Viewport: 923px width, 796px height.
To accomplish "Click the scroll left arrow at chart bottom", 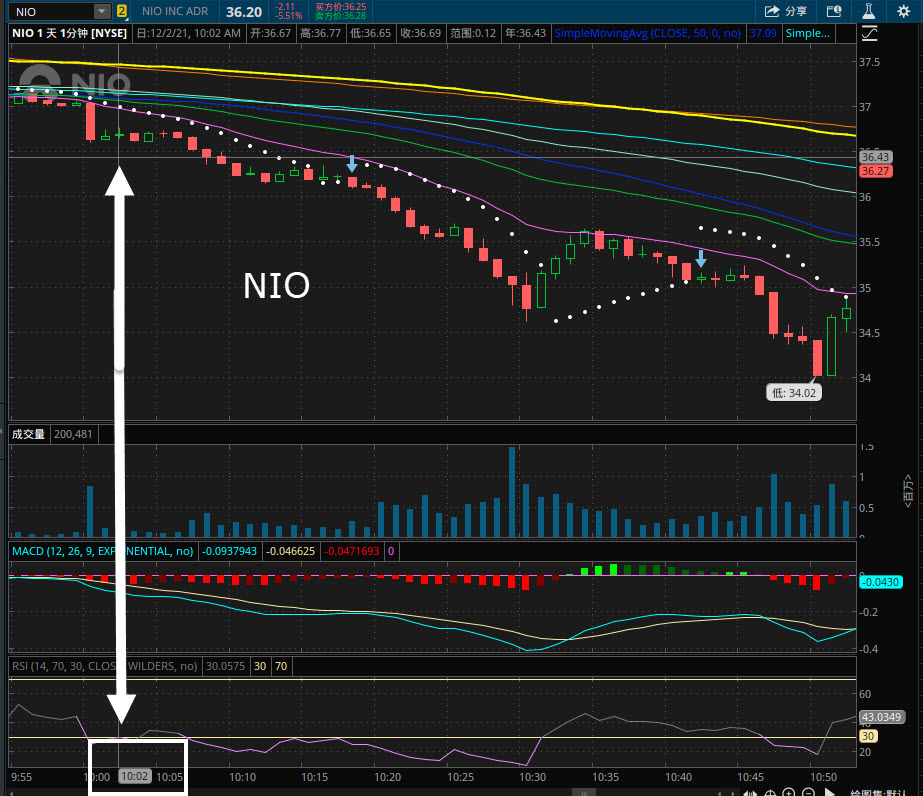I will (x=720, y=792).
